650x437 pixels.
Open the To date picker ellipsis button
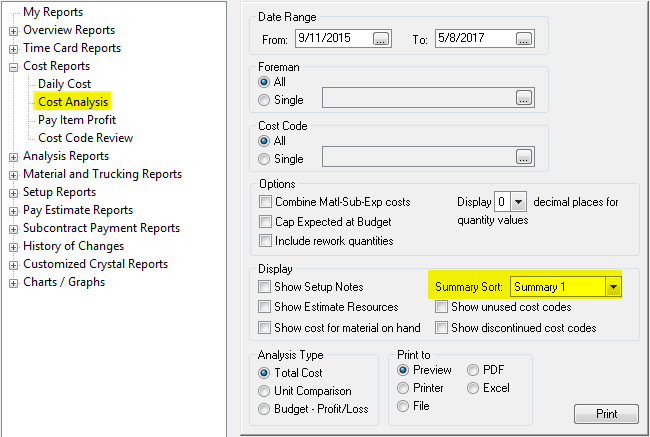(x=524, y=39)
